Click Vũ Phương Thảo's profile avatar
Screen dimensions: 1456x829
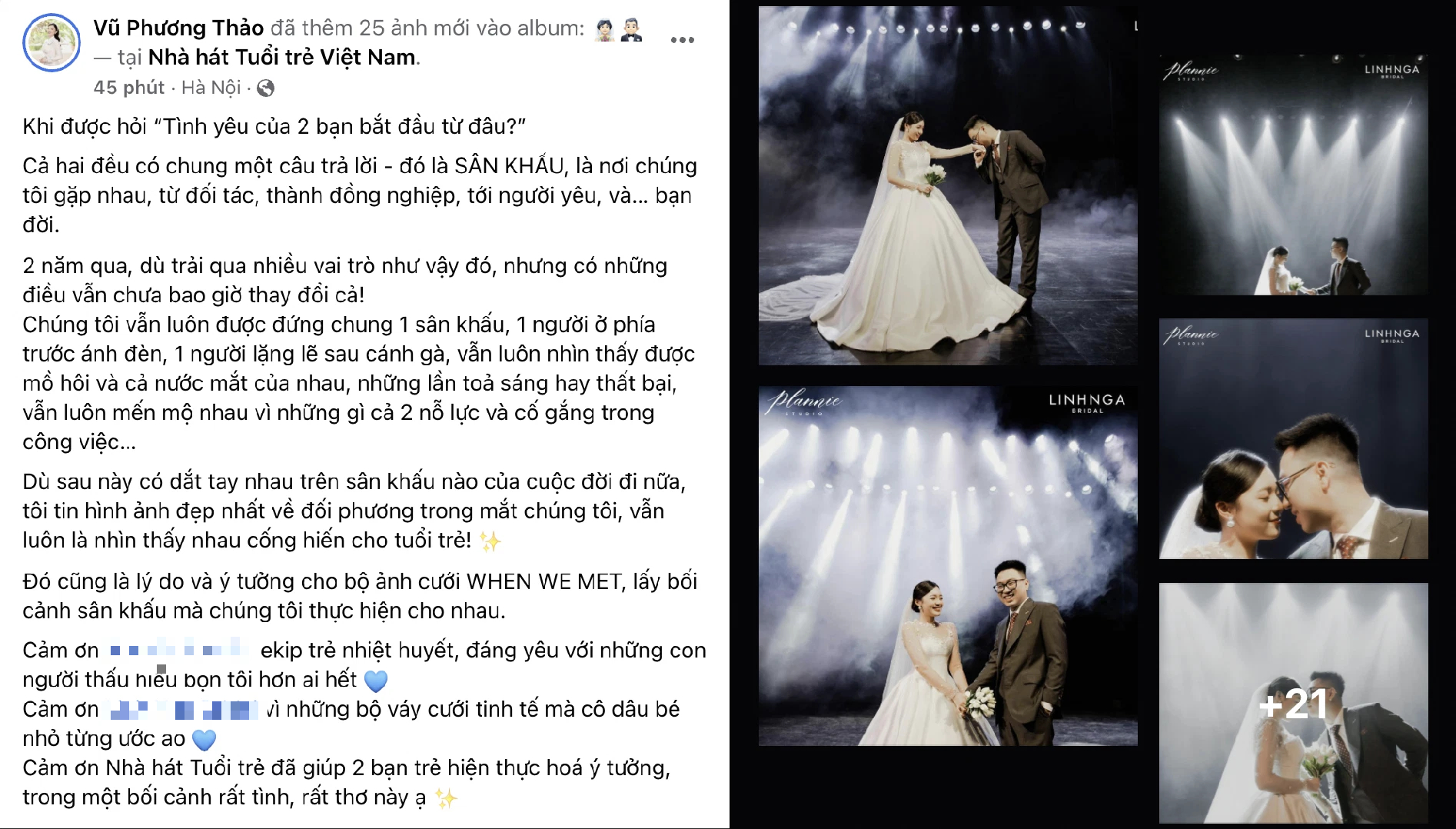tap(52, 43)
